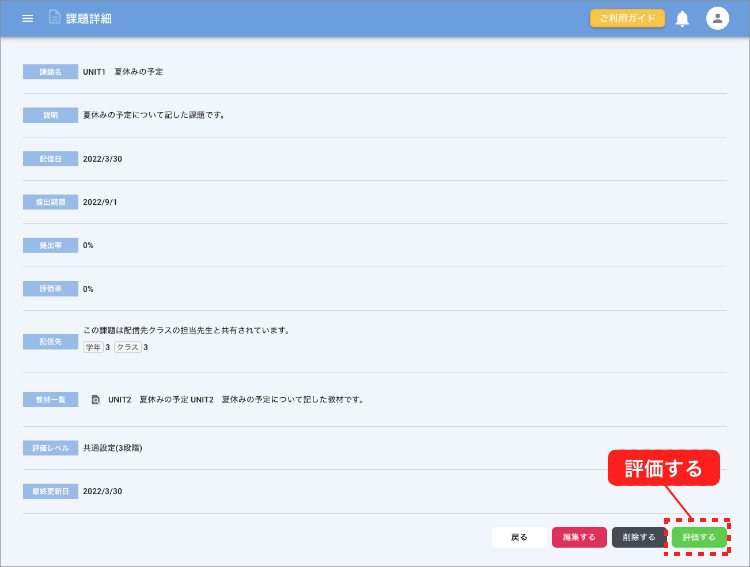Click the 課題詳細 page title

click(x=89, y=19)
